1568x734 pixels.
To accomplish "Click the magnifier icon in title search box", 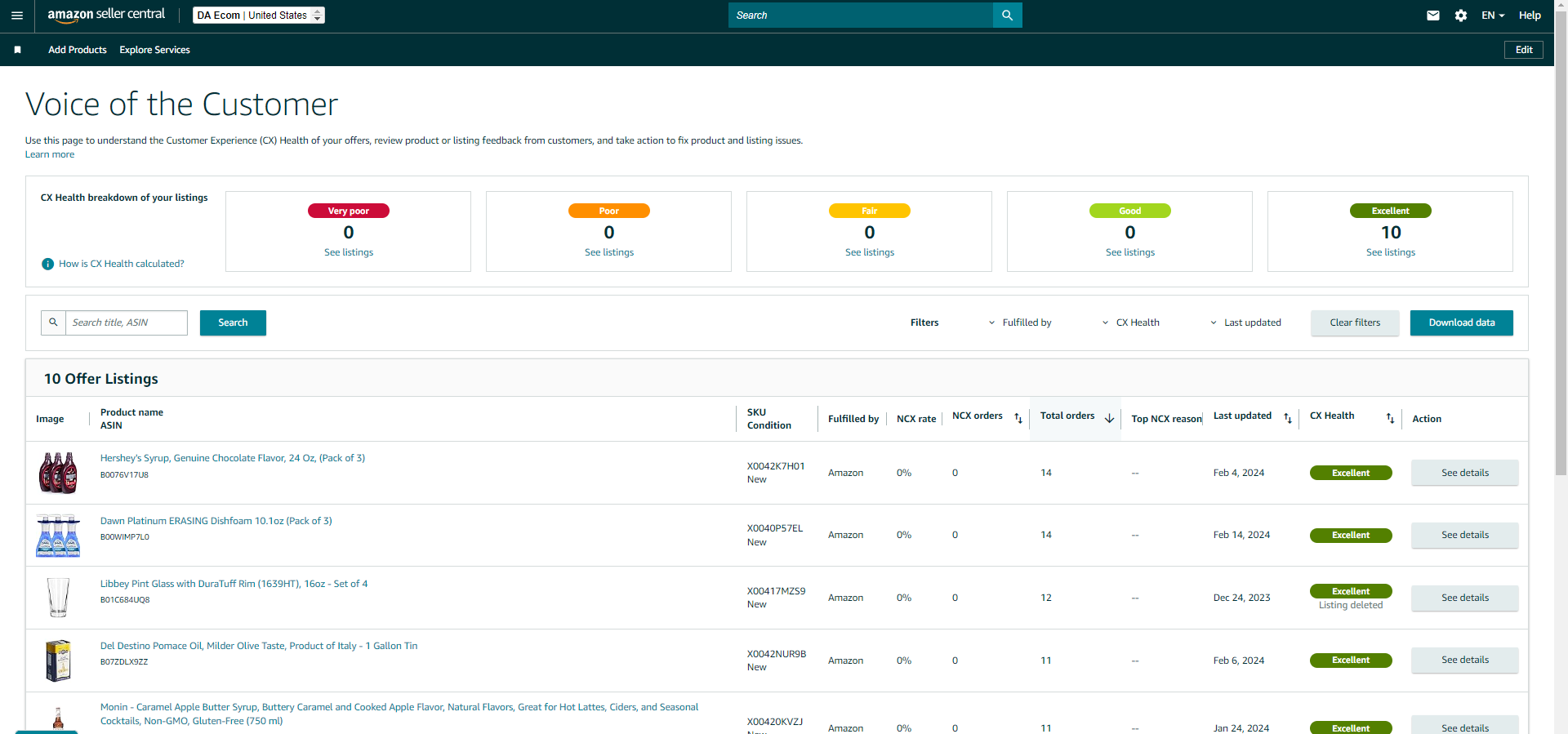I will (x=54, y=323).
